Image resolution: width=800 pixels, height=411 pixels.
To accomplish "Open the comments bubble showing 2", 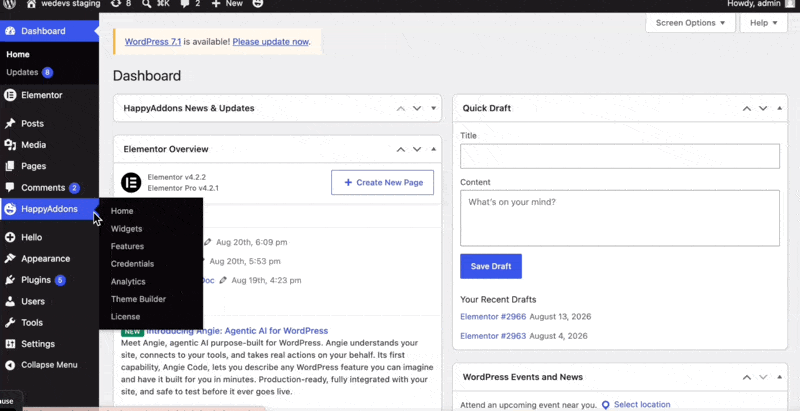I will point(190,4).
